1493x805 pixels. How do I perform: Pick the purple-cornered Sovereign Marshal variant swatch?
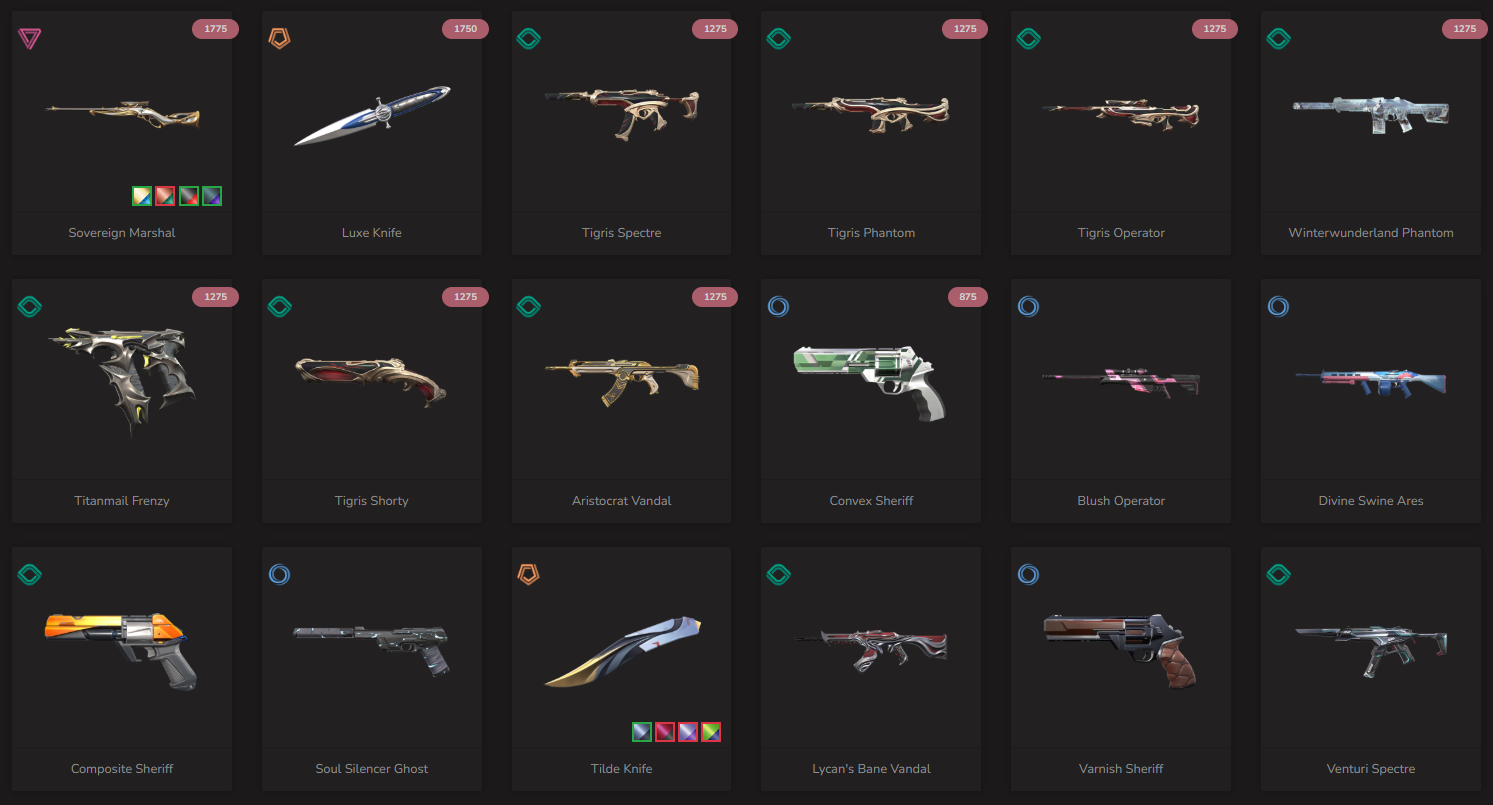tap(212, 196)
